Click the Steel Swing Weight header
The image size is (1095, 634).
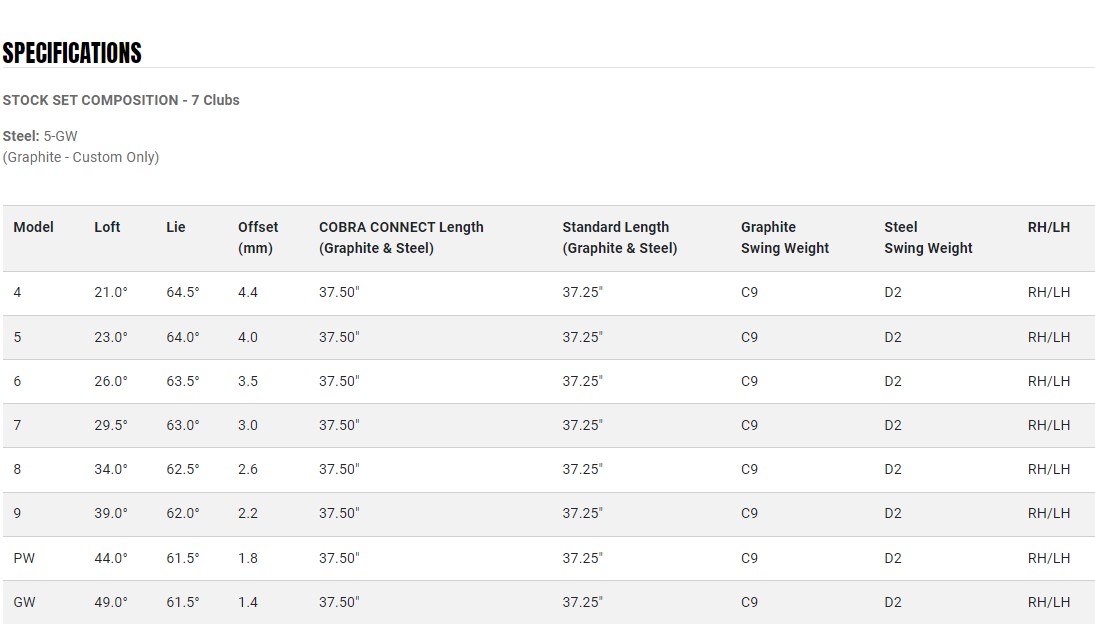(x=928, y=237)
